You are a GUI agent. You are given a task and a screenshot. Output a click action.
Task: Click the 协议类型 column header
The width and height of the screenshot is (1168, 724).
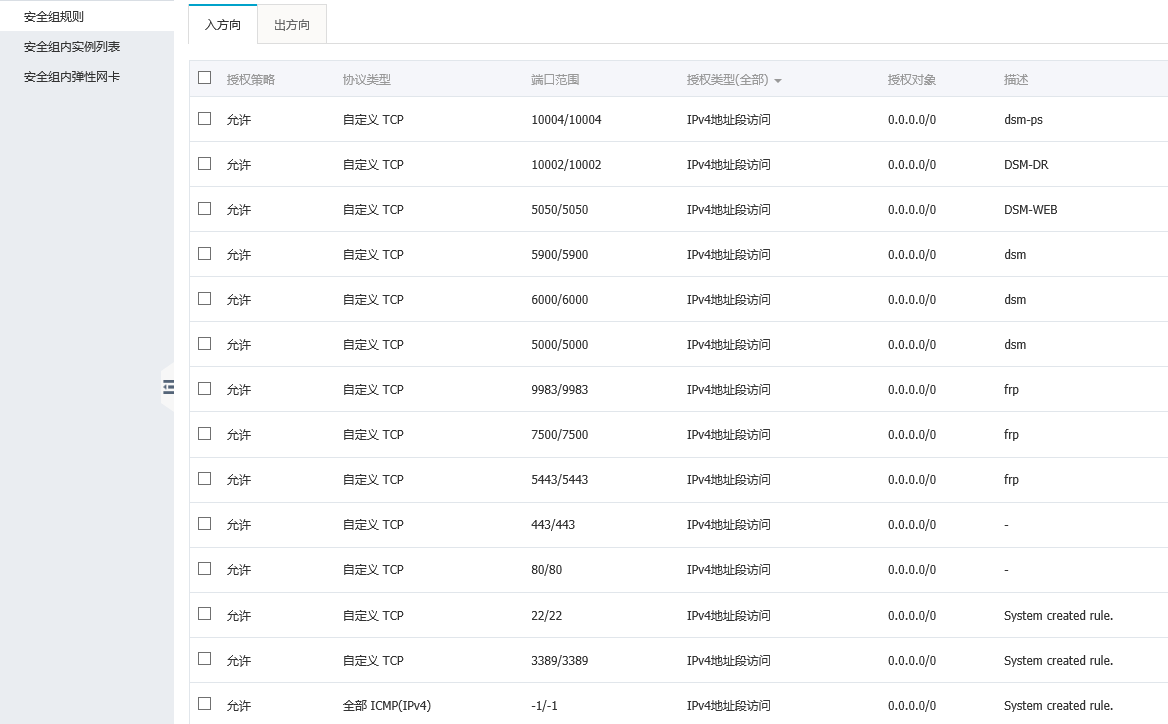(366, 80)
